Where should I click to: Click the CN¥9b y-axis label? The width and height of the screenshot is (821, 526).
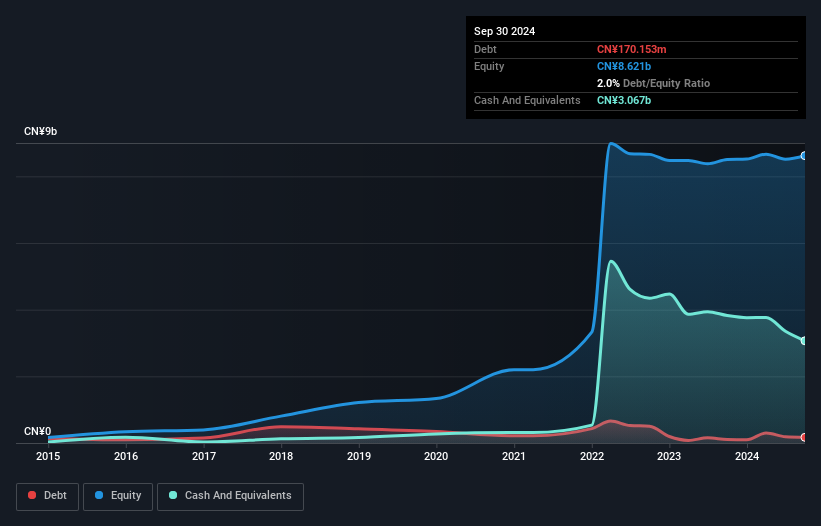pos(40,131)
